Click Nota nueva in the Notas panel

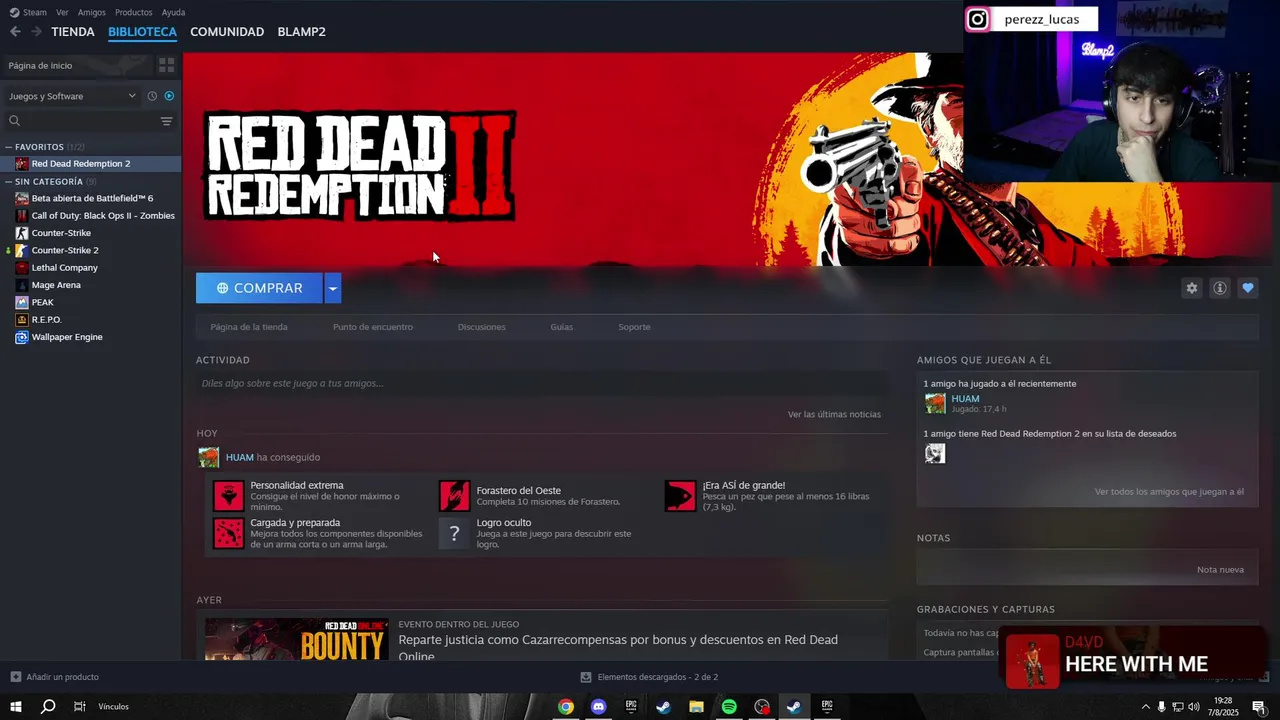click(1220, 570)
